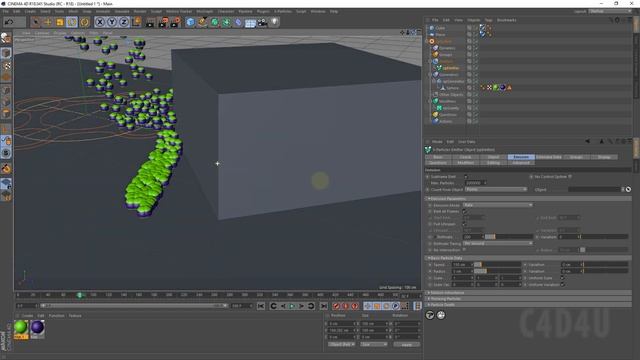The image size is (640, 360).
Task: Open the Tags menu in Object Manager
Action: point(488,20)
